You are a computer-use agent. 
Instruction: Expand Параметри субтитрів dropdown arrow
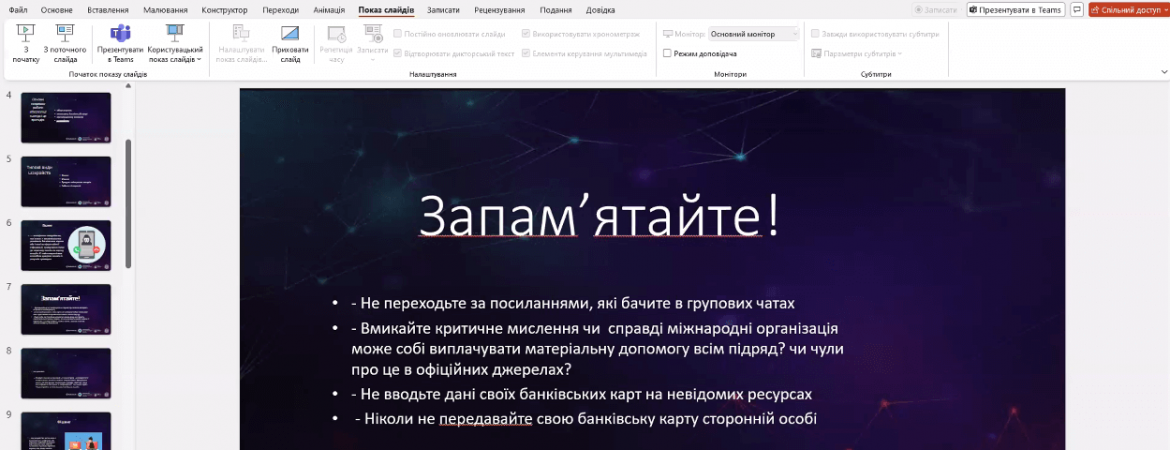point(900,54)
